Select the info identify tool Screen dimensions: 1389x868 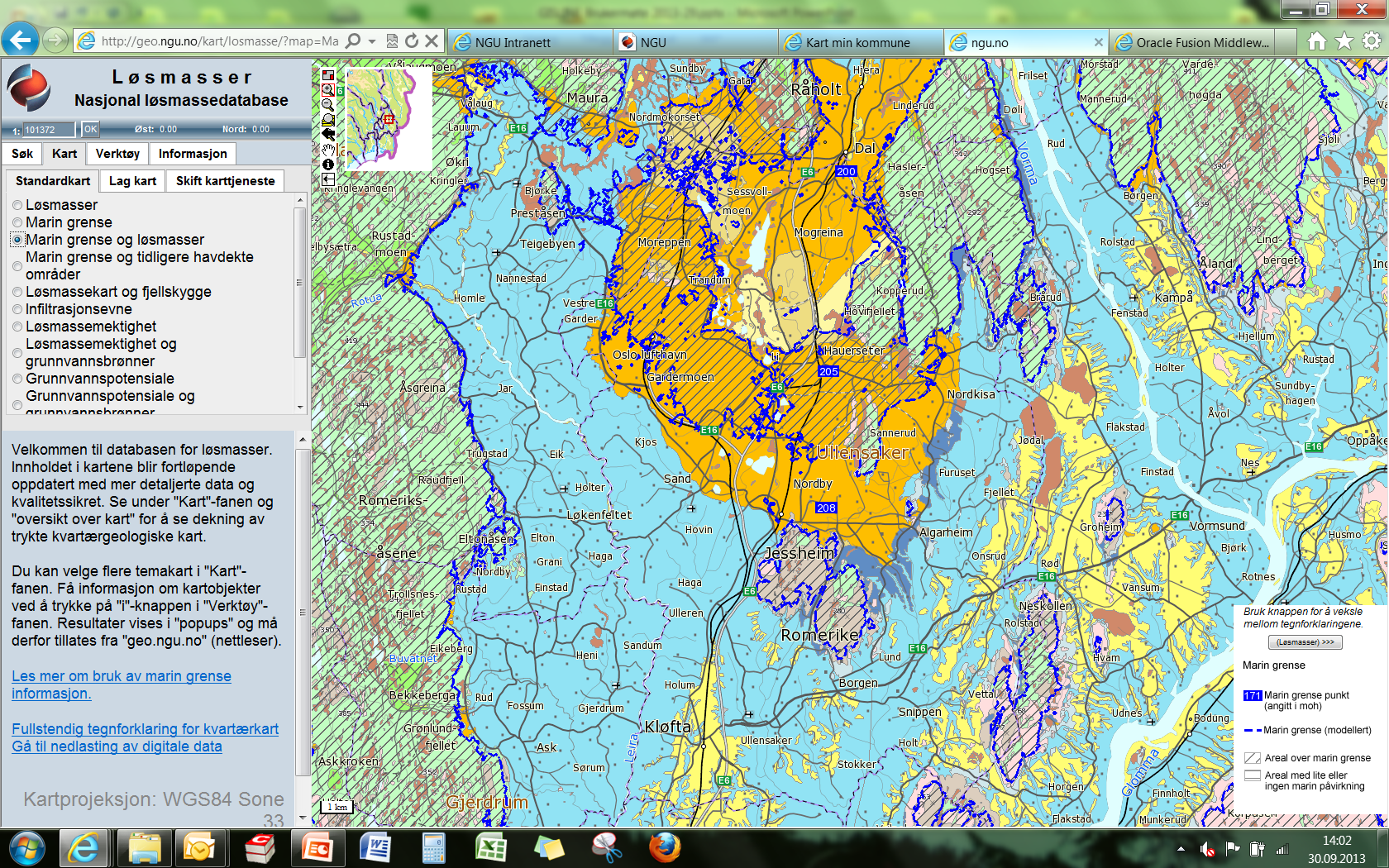(328, 164)
